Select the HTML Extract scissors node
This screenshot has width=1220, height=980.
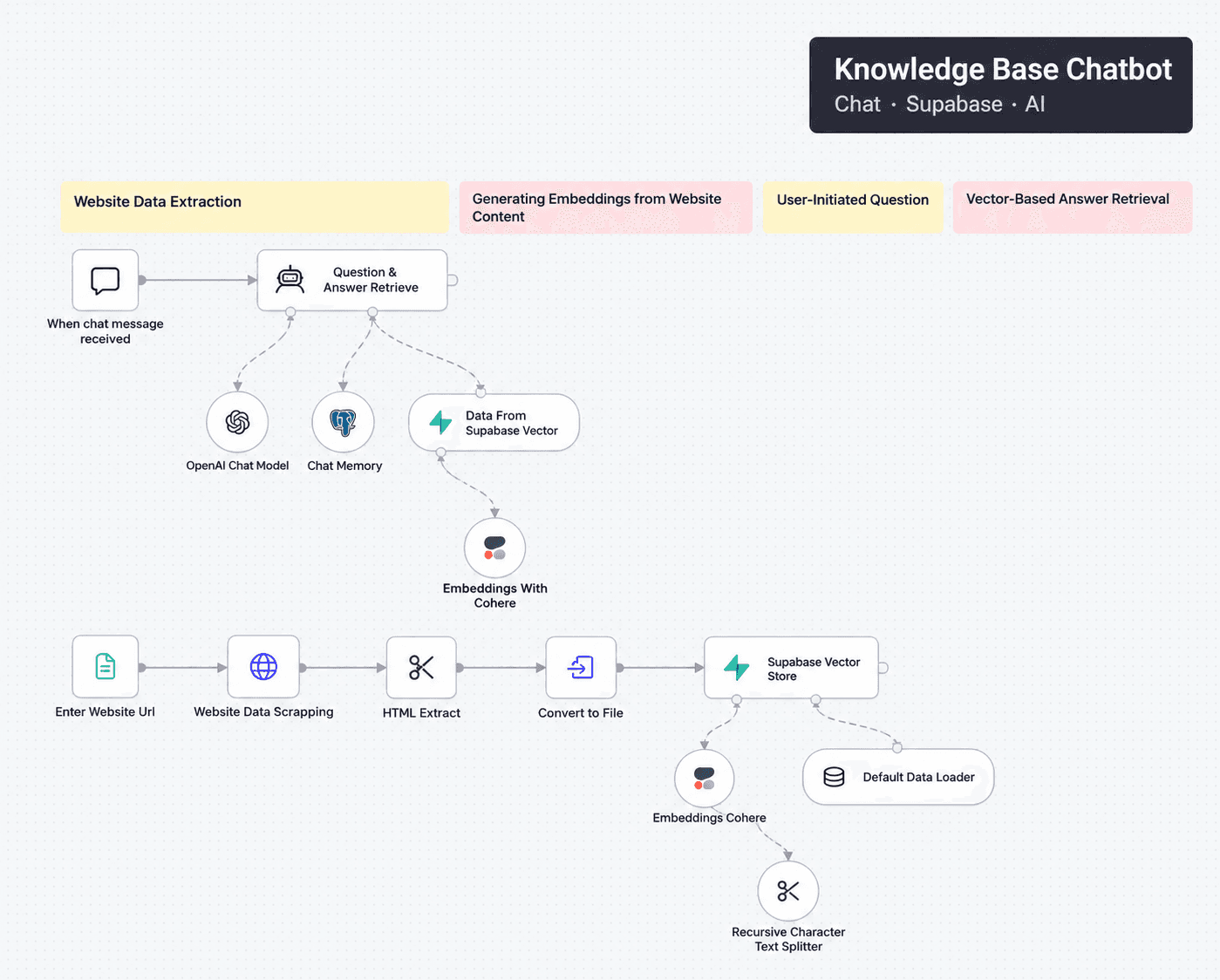421,668
